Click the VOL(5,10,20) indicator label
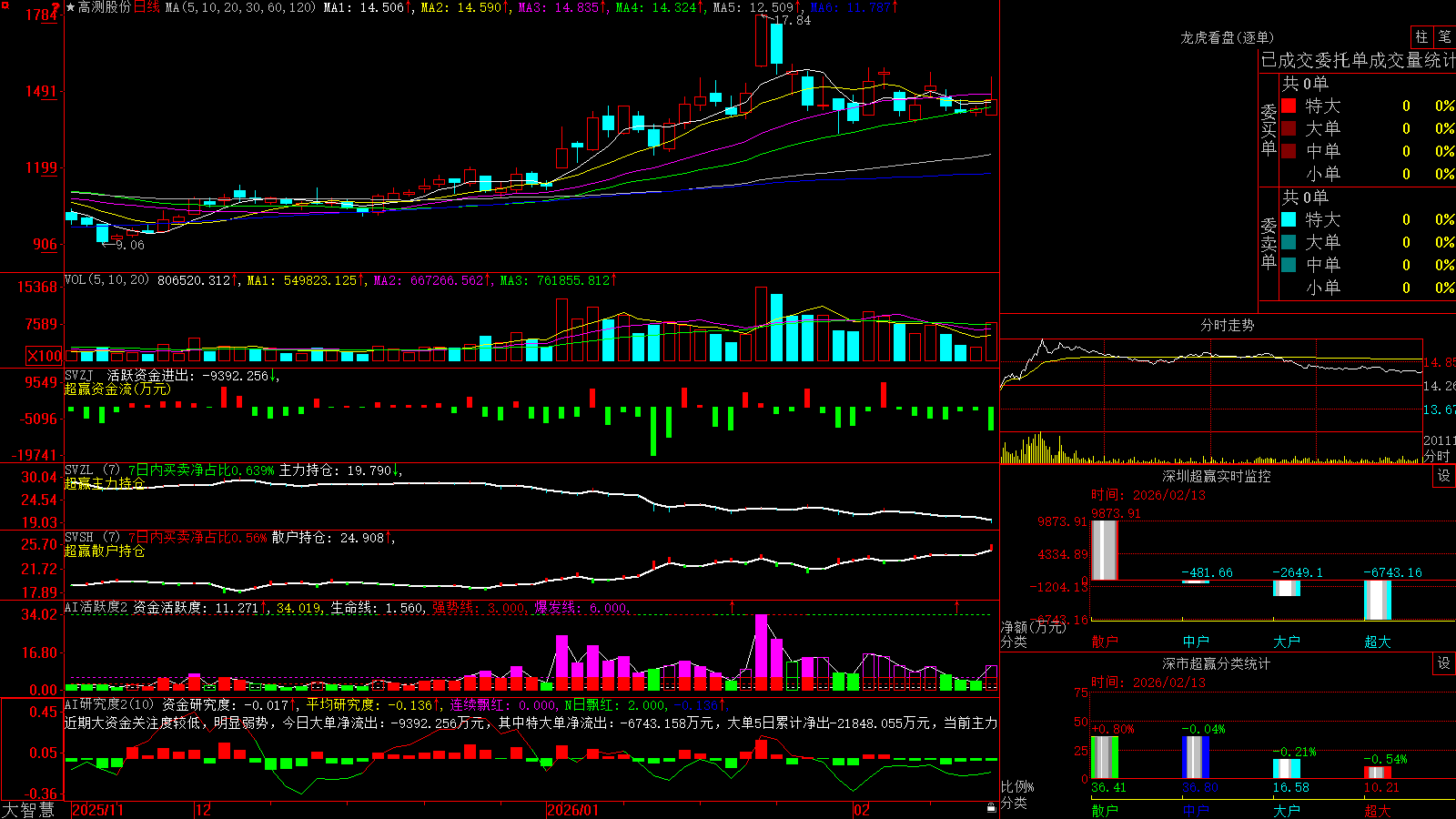Viewport: 1456px width, 819px height. [x=106, y=279]
